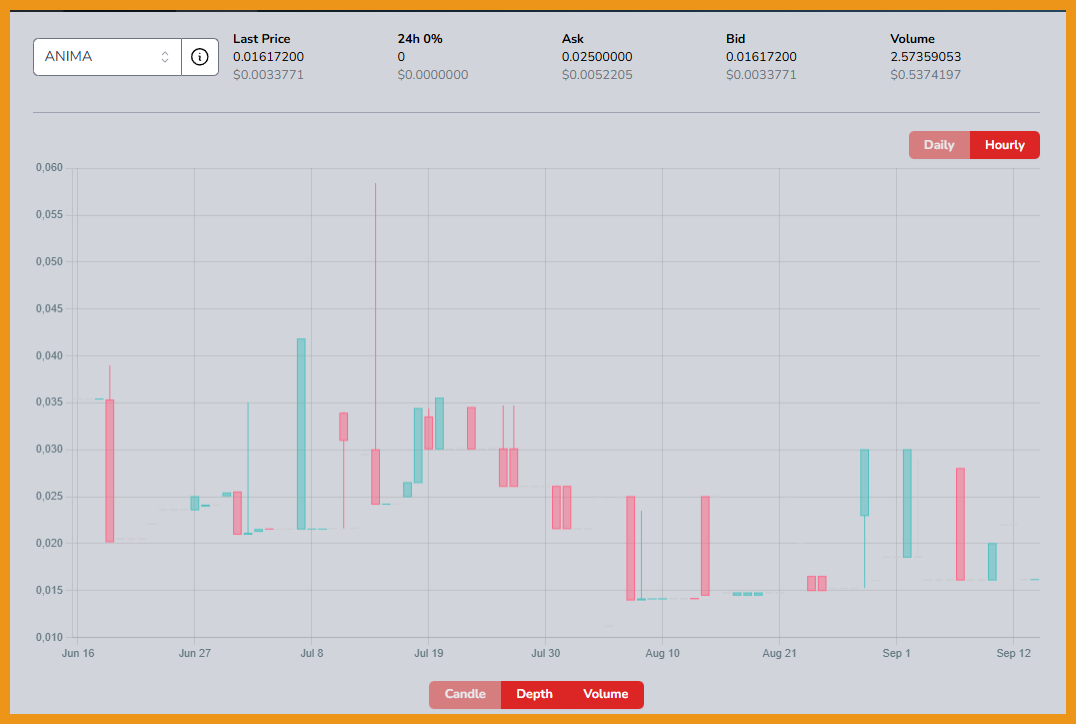This screenshot has width=1076, height=724.
Task: Click the Last Price value 0.01617200
Action: click(268, 57)
